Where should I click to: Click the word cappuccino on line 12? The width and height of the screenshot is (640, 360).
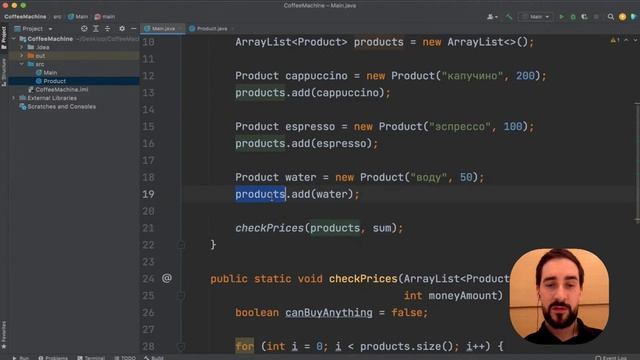pos(316,76)
